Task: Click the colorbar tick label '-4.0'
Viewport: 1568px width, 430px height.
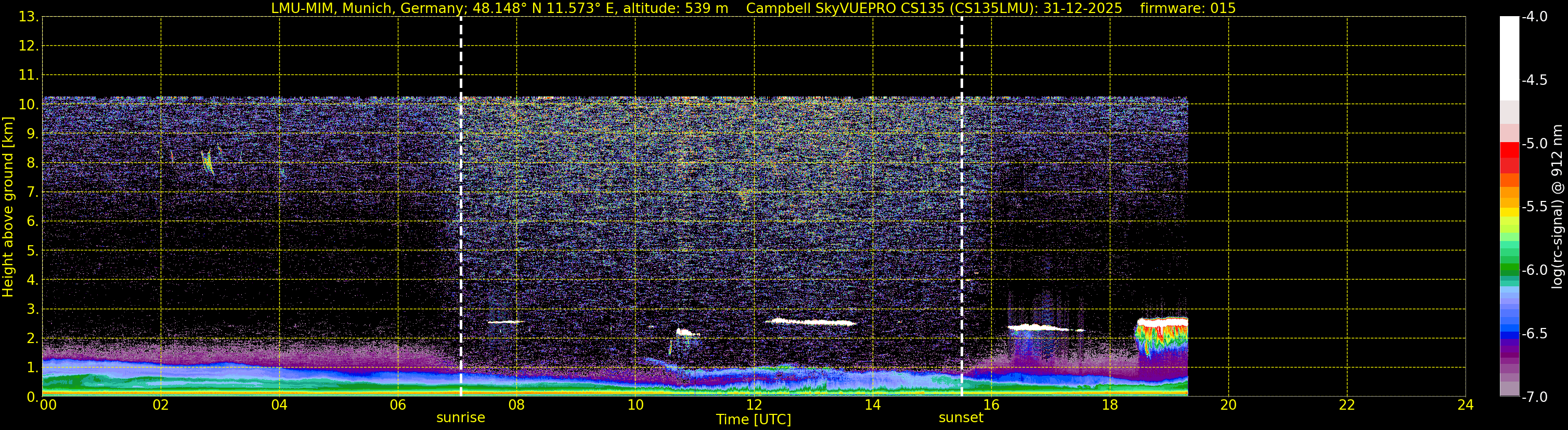Action: tap(1535, 17)
